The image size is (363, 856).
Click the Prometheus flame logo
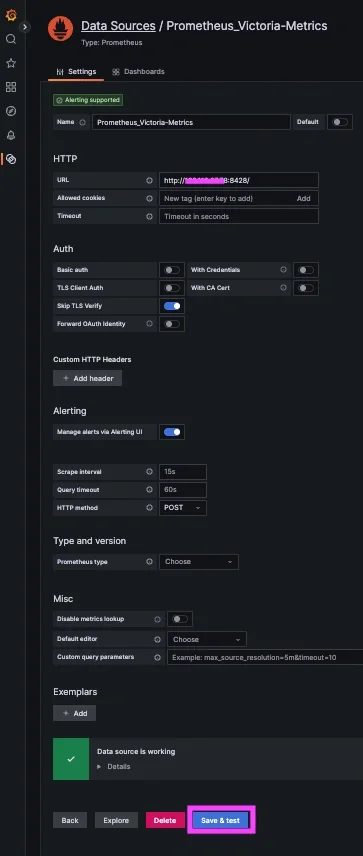[x=61, y=29]
